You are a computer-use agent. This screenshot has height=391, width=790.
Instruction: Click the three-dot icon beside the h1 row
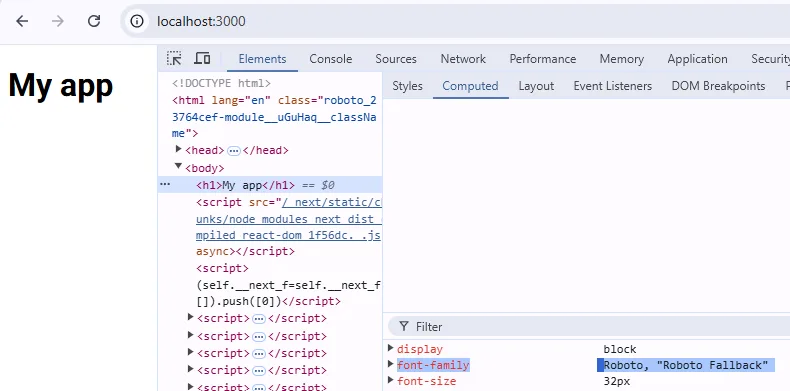point(165,184)
